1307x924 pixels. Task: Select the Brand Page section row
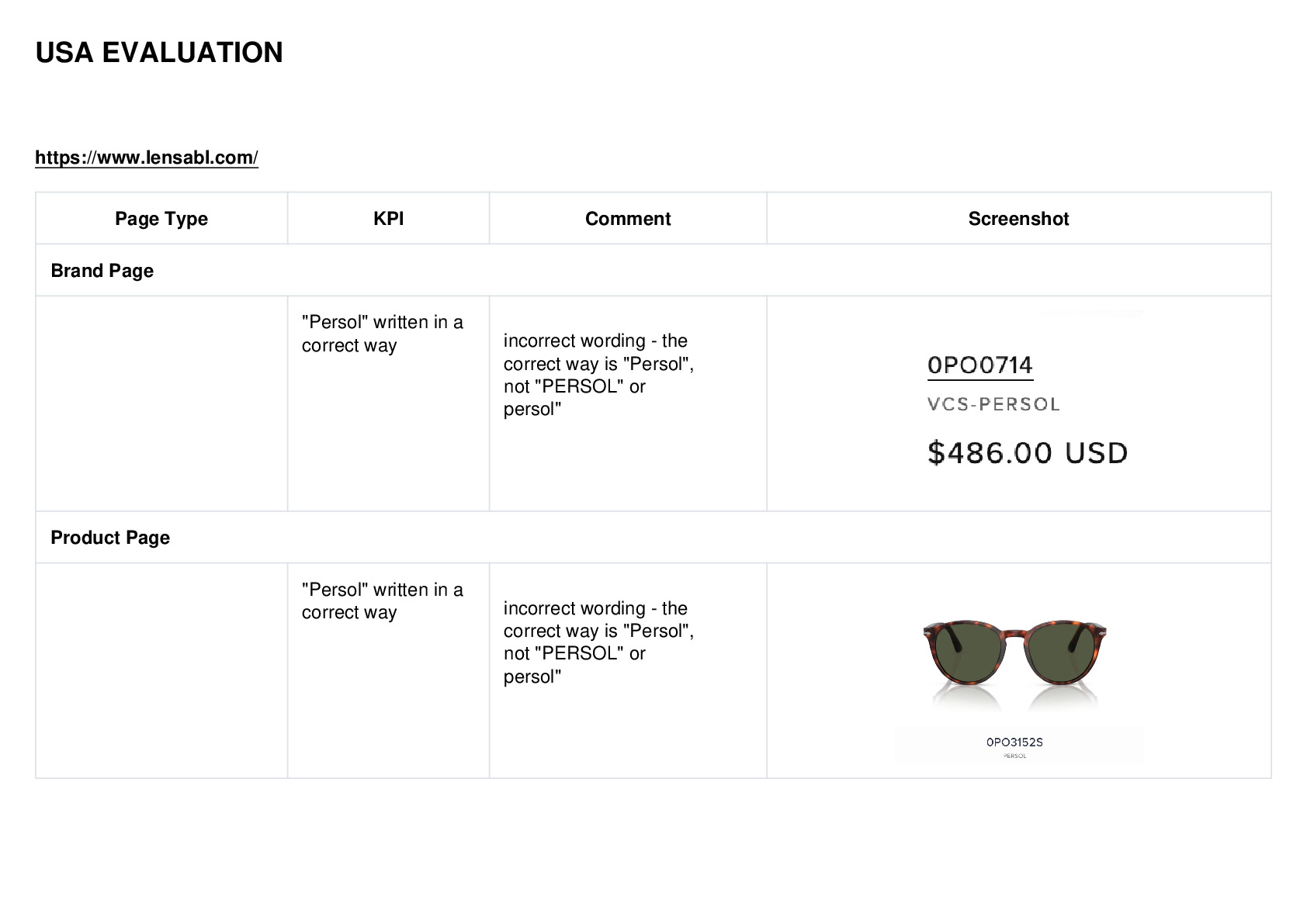pyautogui.click(x=653, y=270)
